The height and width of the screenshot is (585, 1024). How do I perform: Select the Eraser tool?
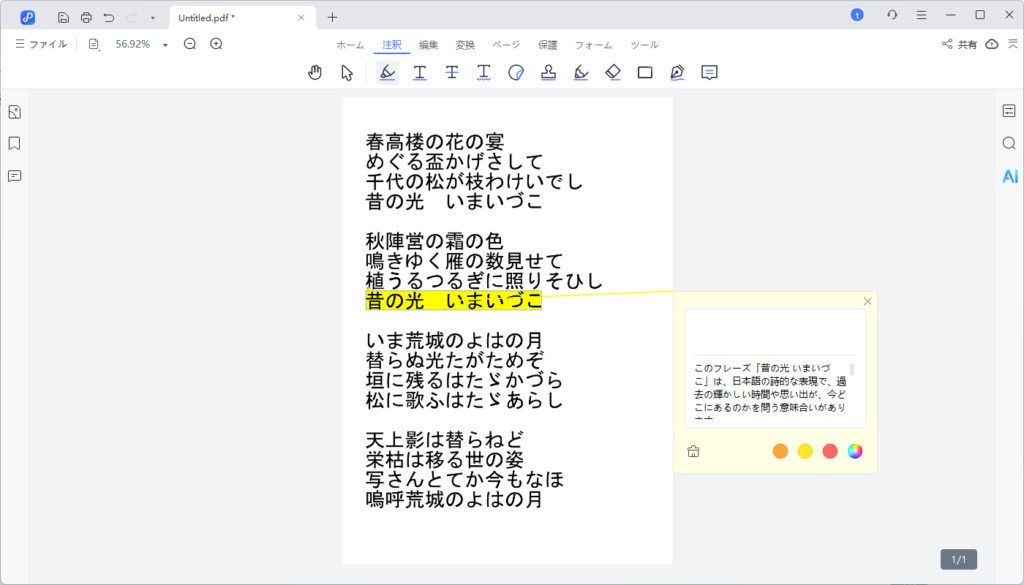613,72
